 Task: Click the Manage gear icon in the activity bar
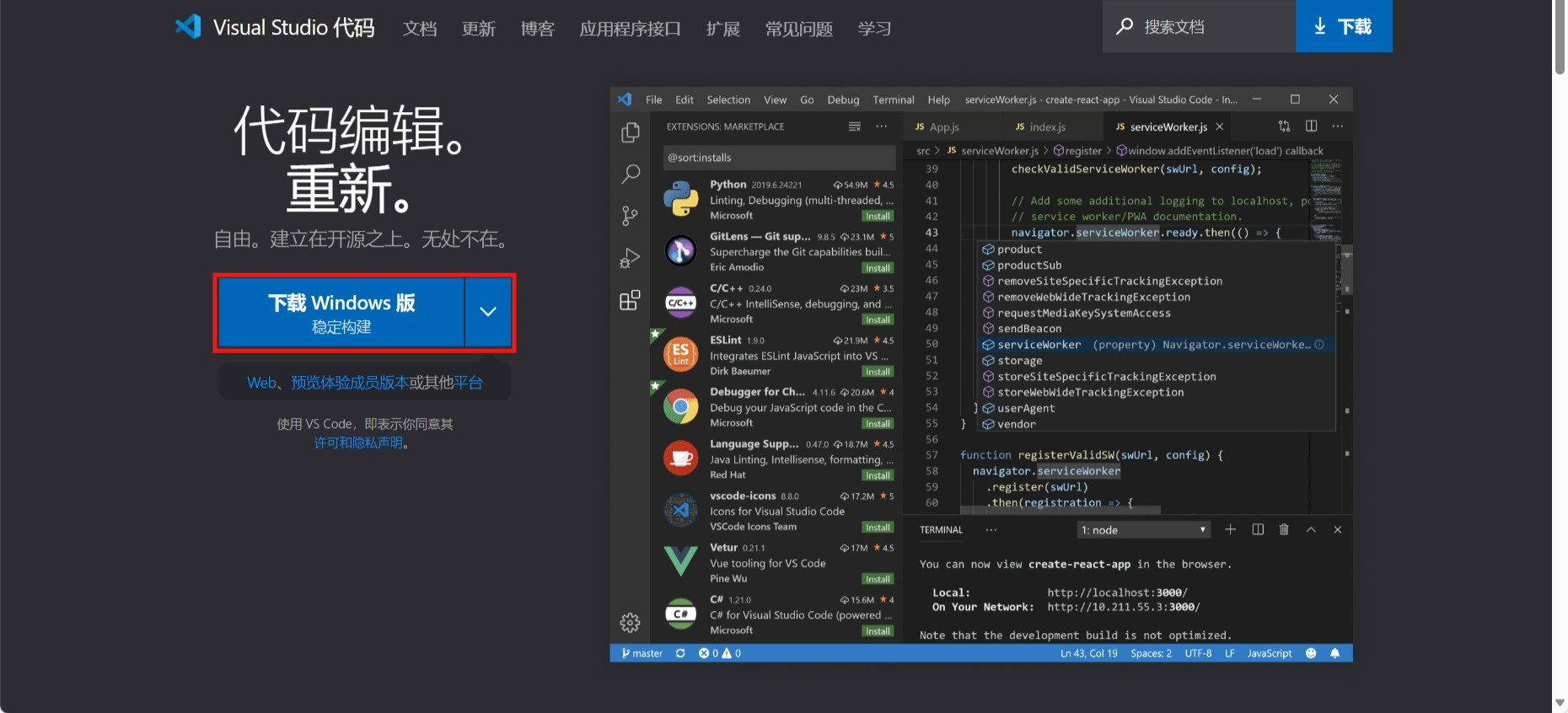click(x=630, y=623)
